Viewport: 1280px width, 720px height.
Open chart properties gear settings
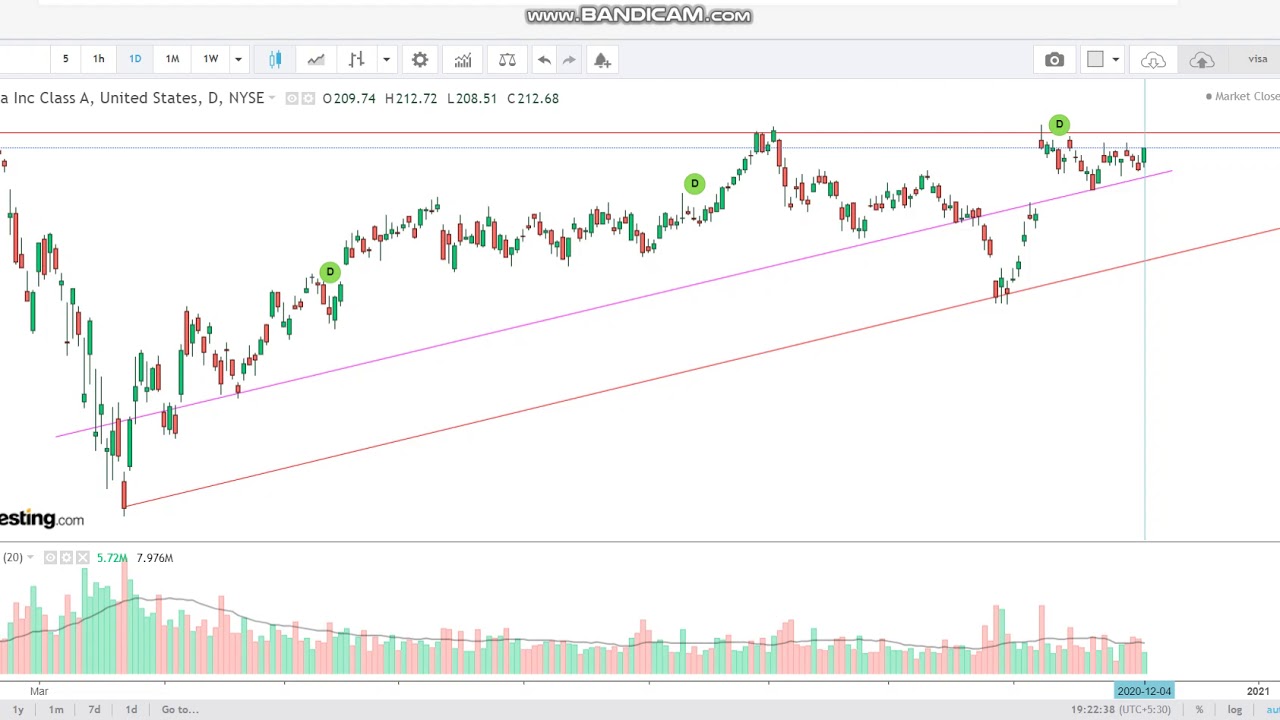tap(420, 60)
